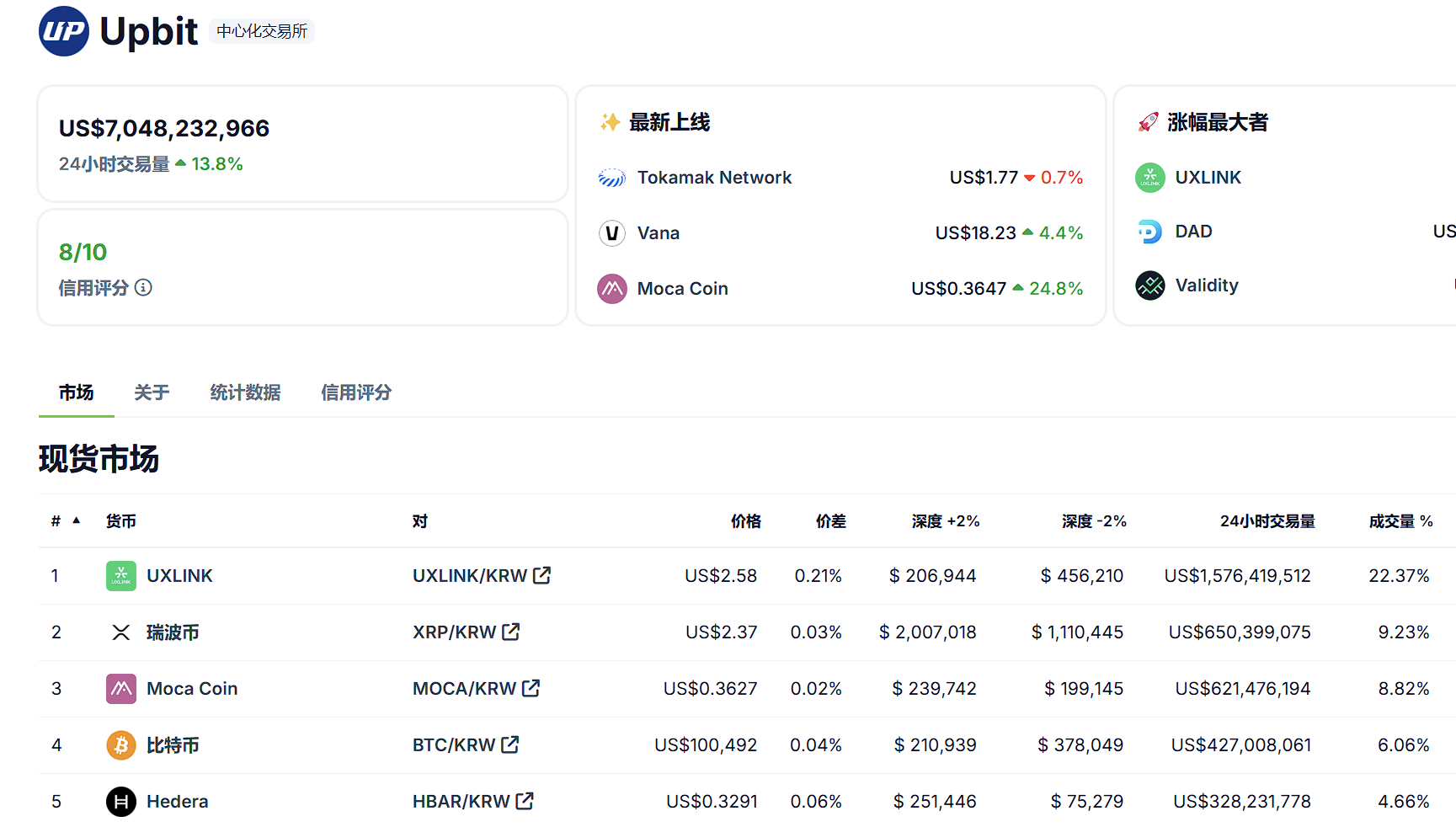This screenshot has width=1456, height=827.
Task: Select the UXLINK coin icon in the table
Action: [120, 575]
